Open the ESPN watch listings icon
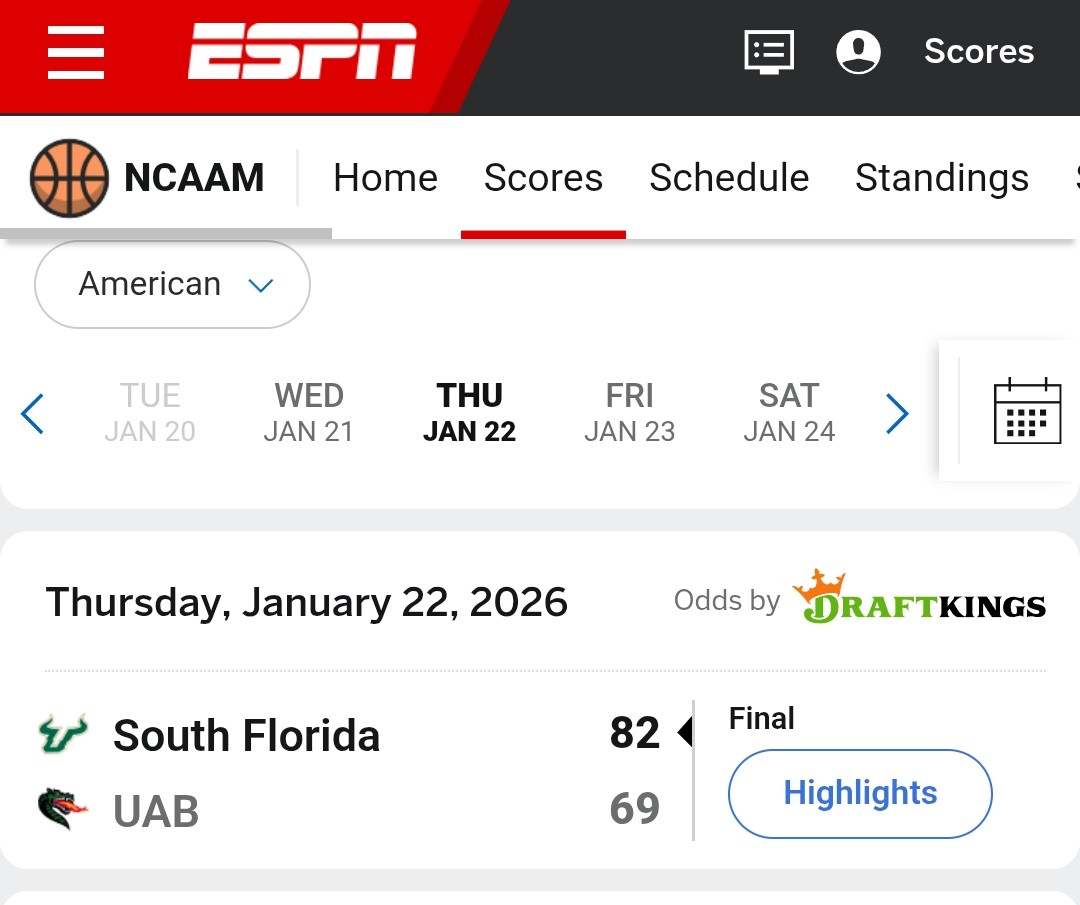This screenshot has width=1080, height=905. (769, 52)
